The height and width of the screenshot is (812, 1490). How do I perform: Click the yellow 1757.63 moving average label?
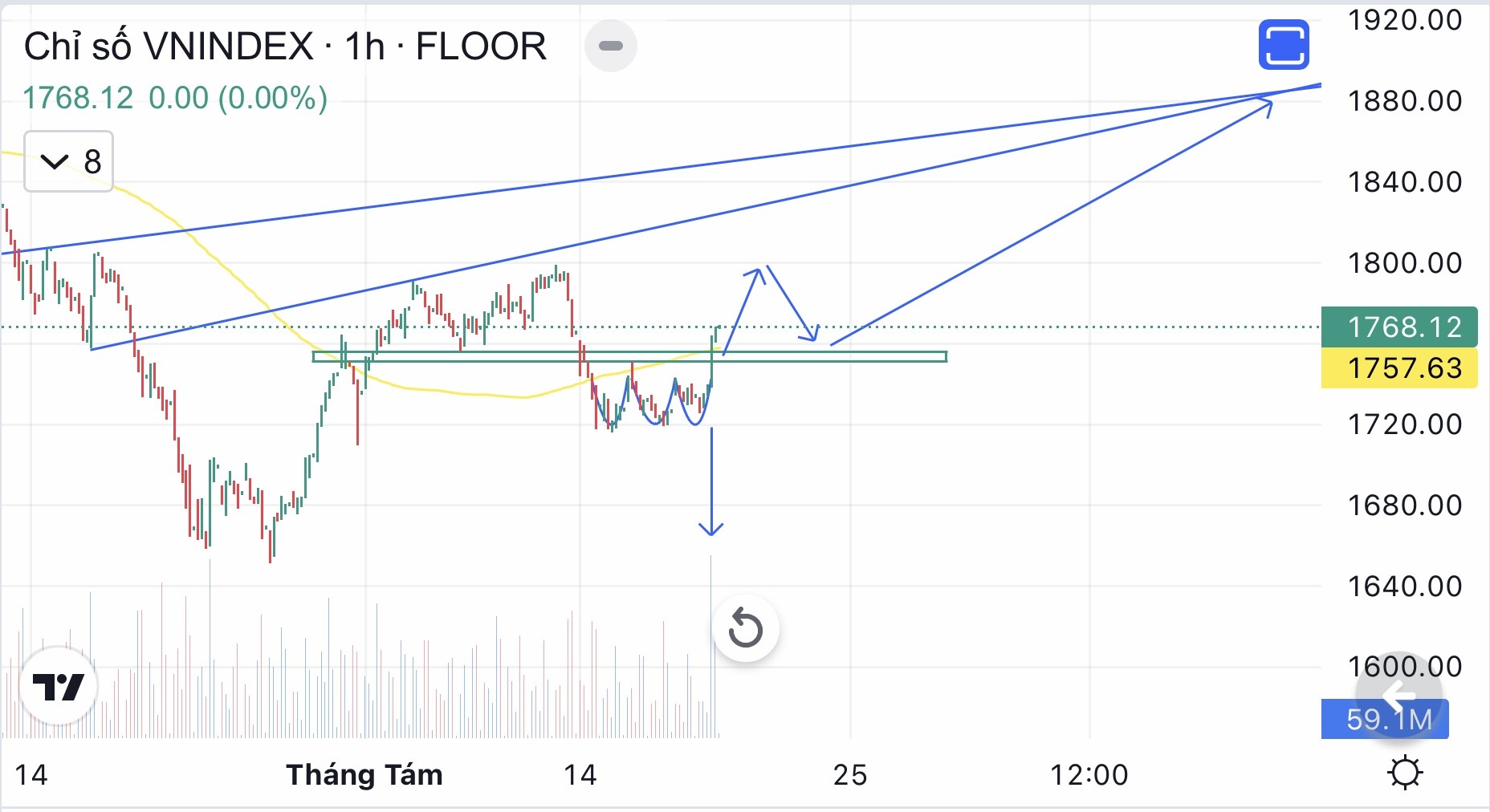tap(1399, 368)
